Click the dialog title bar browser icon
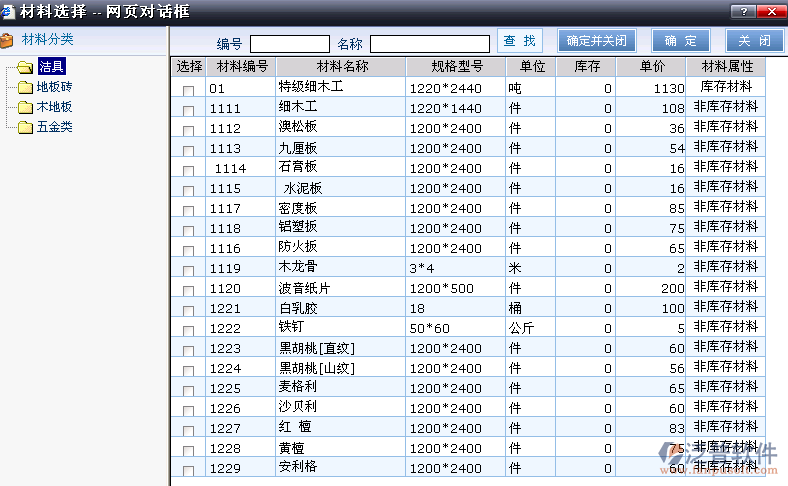The height and width of the screenshot is (486, 788). coord(7,11)
